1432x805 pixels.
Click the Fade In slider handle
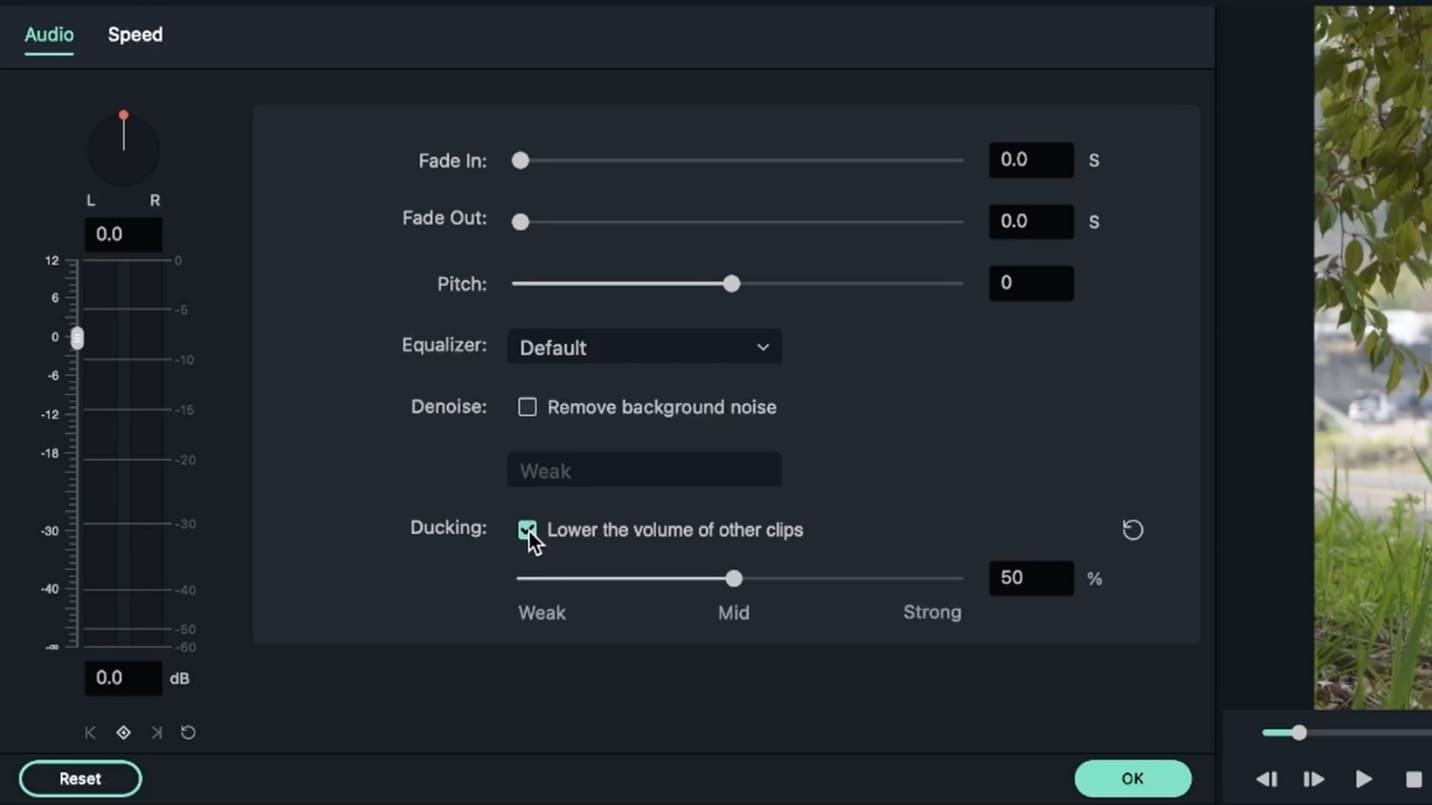click(520, 160)
